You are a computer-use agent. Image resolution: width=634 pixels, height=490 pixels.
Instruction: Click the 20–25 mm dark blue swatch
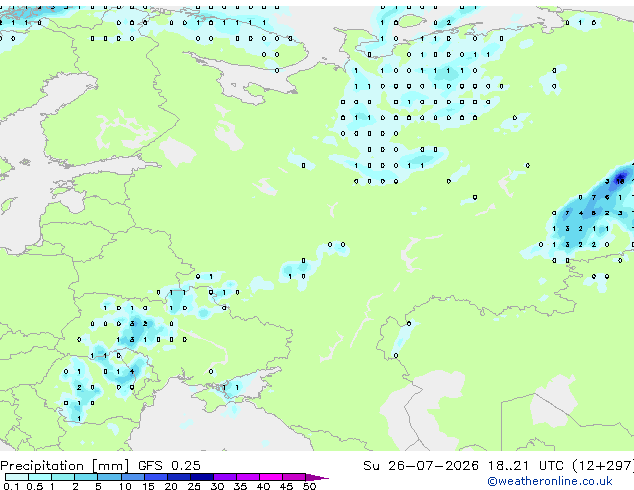pyautogui.click(x=179, y=477)
